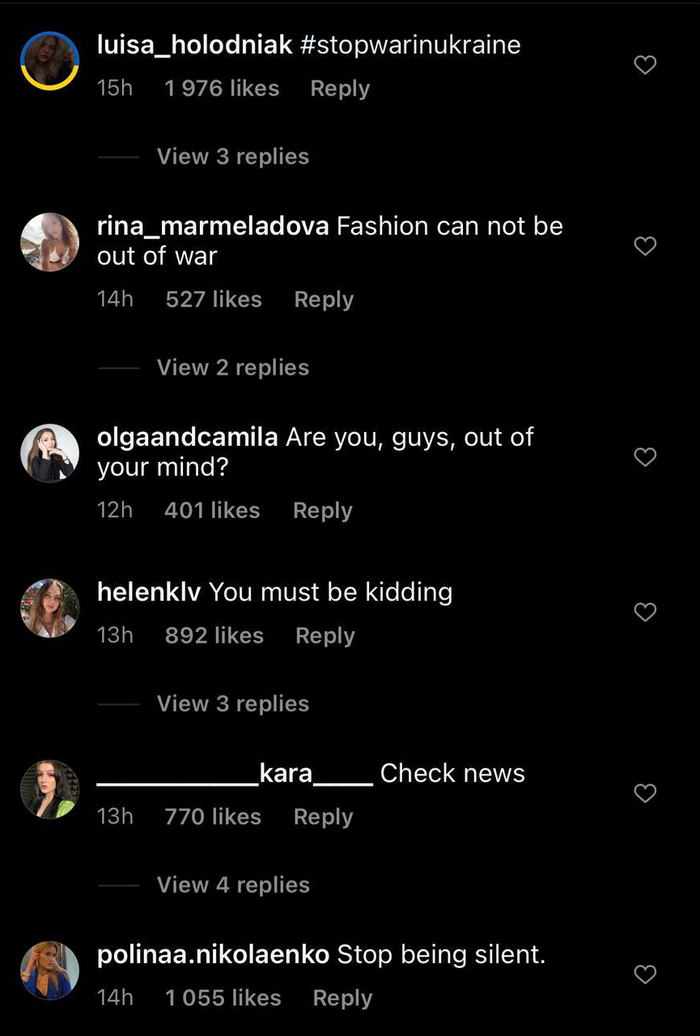Image resolution: width=700 pixels, height=1036 pixels.
Task: Like olgaandcamila's comment via heart icon
Action: point(646,457)
